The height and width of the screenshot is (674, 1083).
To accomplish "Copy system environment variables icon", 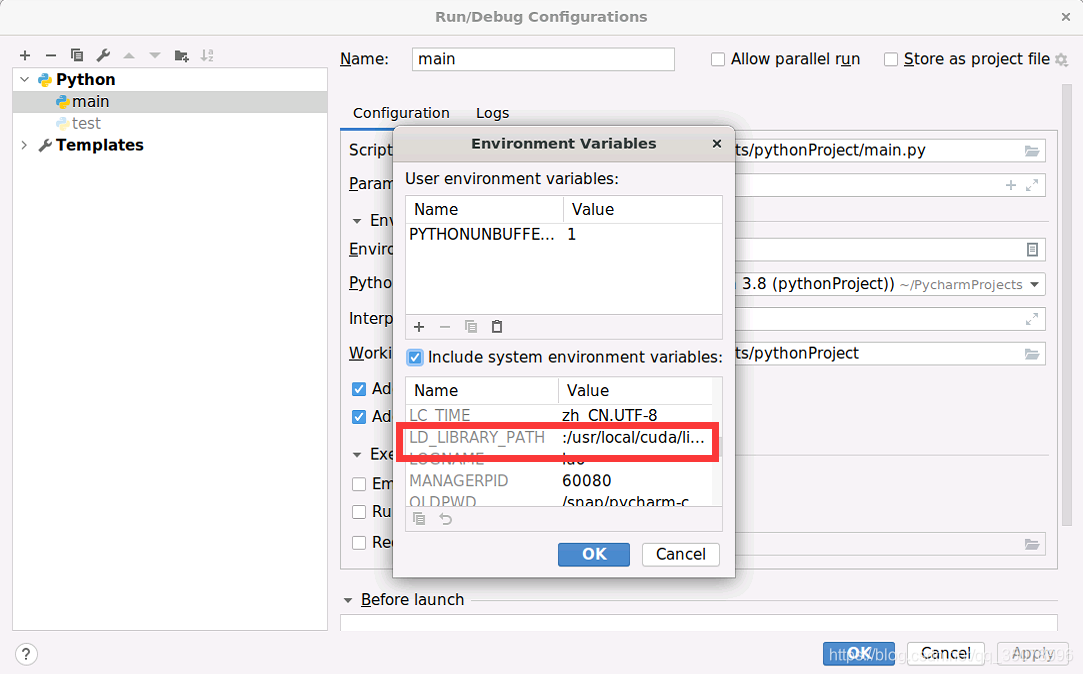I will 419,519.
